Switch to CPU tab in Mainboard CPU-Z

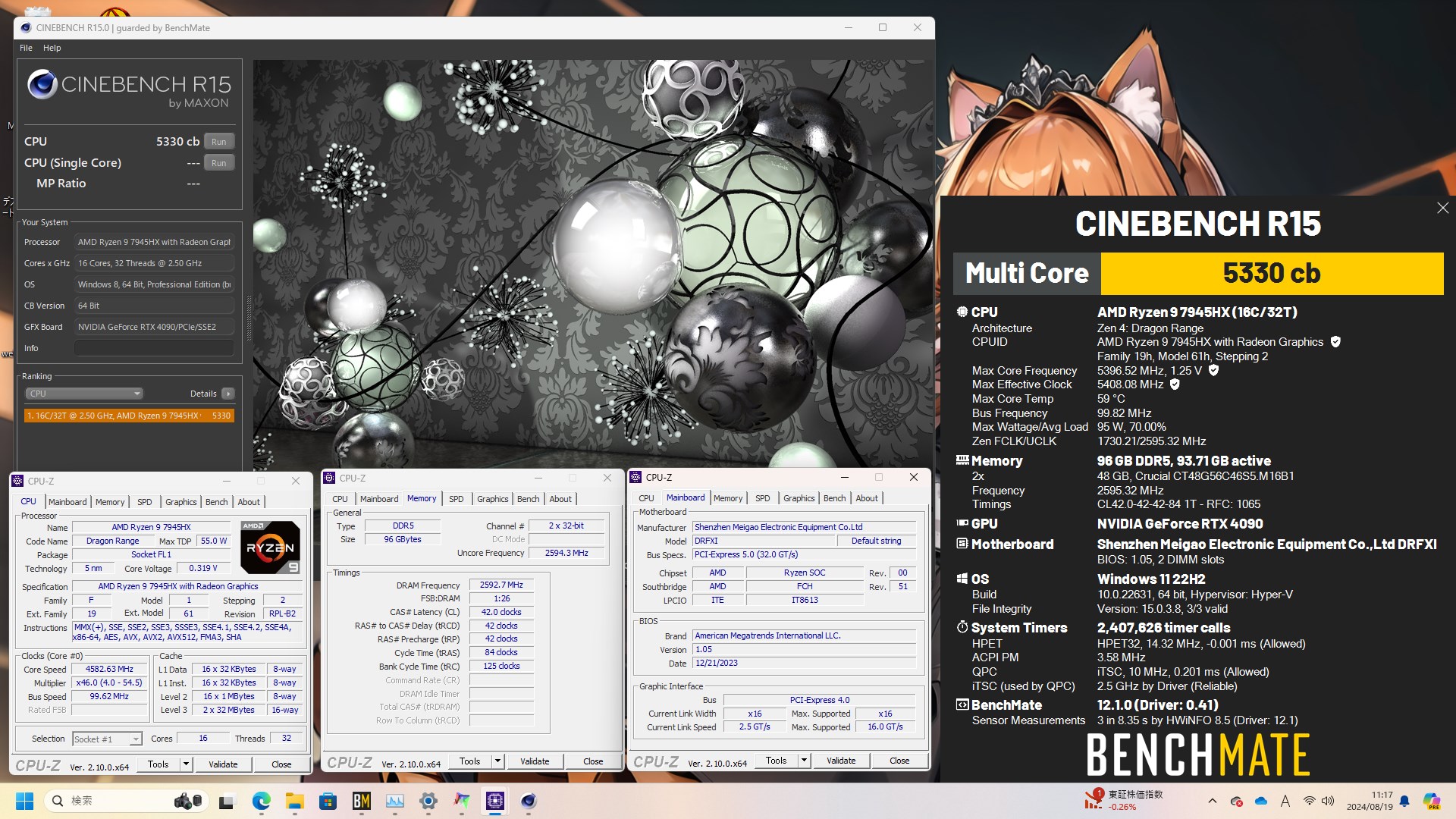pyautogui.click(x=646, y=498)
